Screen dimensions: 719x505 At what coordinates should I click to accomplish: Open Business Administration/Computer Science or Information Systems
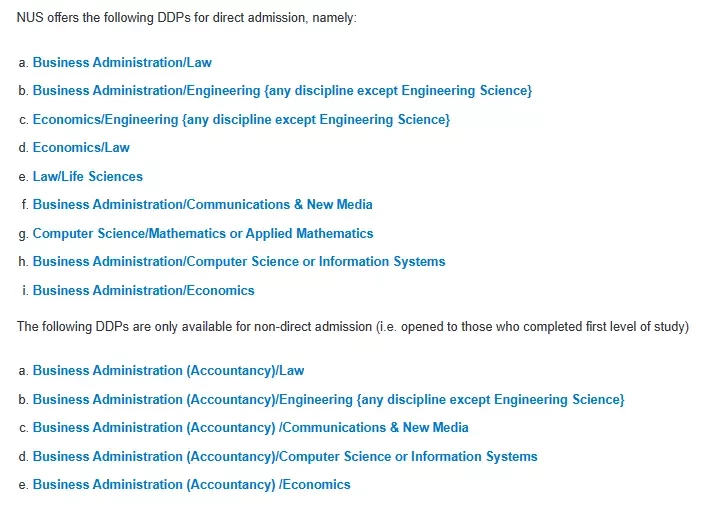click(239, 261)
